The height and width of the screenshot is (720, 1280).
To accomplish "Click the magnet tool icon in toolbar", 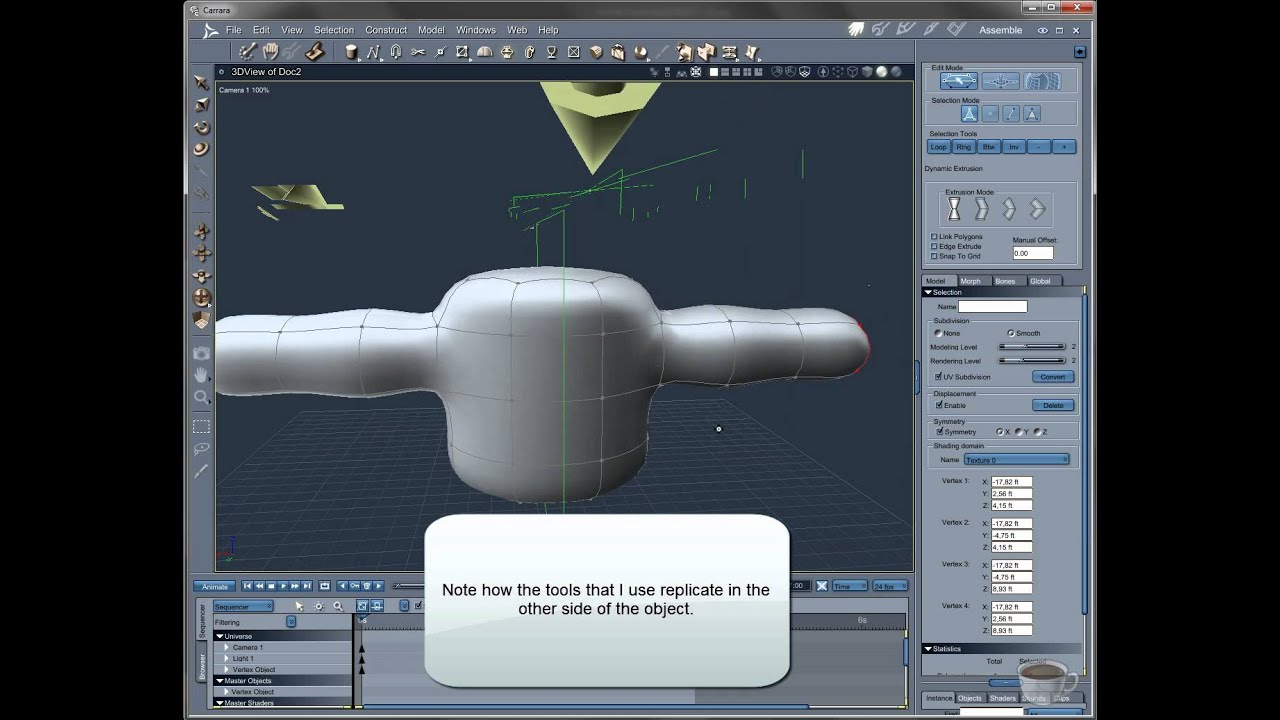I will tap(396, 52).
